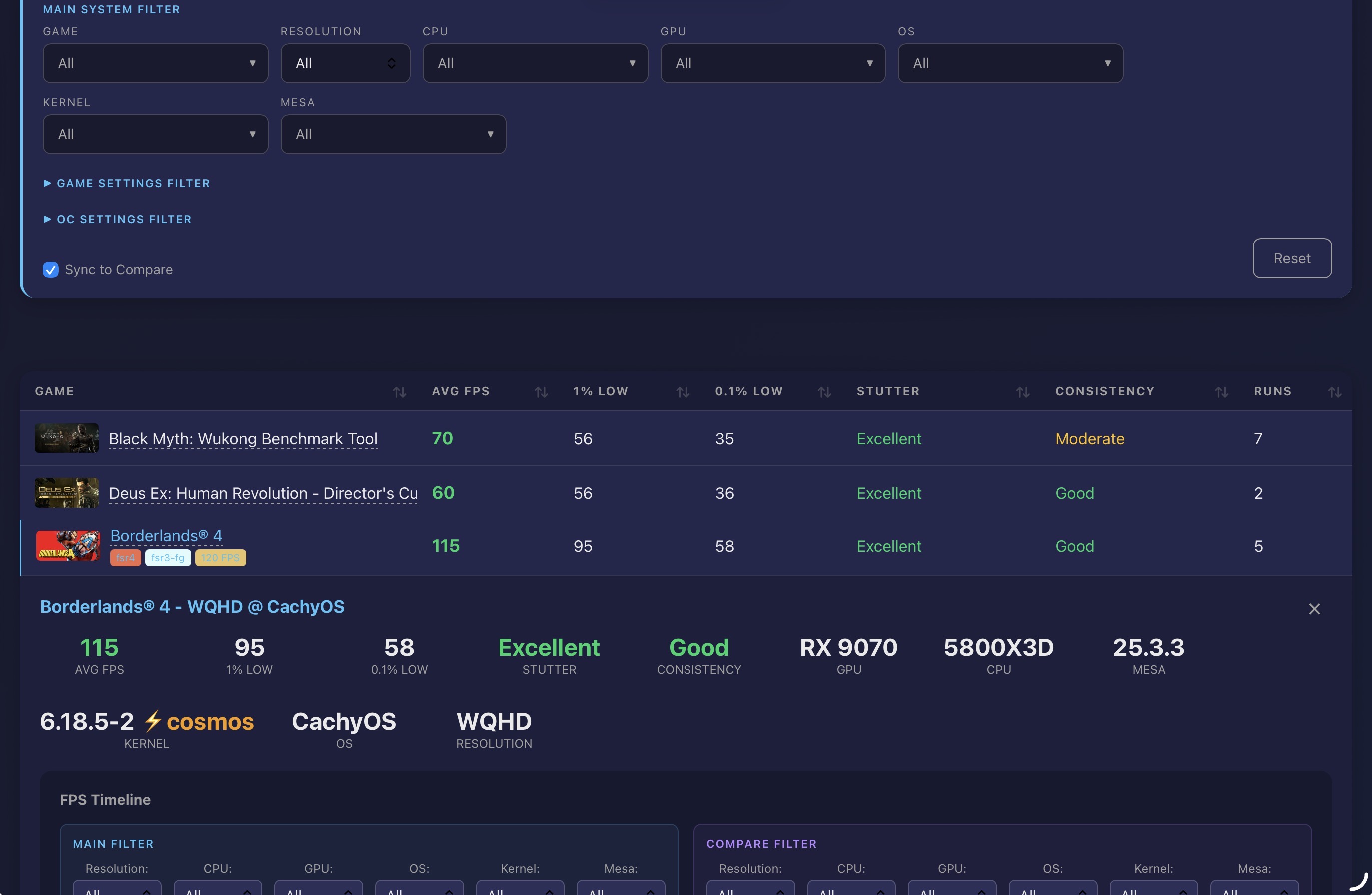Open Deus Ex: Human Revolution game link
Screen dimensions: 1372x895
click(x=262, y=493)
